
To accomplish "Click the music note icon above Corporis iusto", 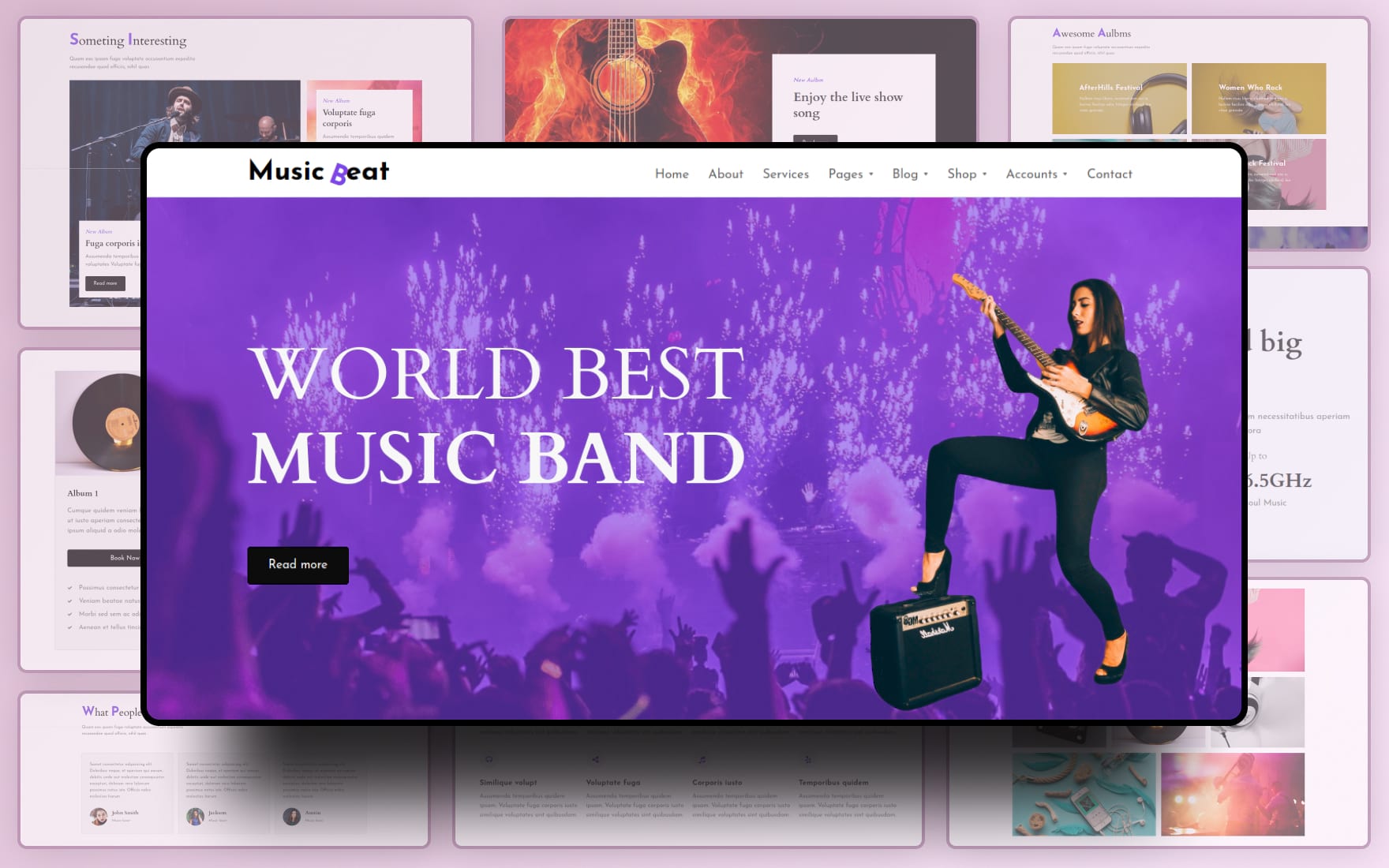I will 703,760.
